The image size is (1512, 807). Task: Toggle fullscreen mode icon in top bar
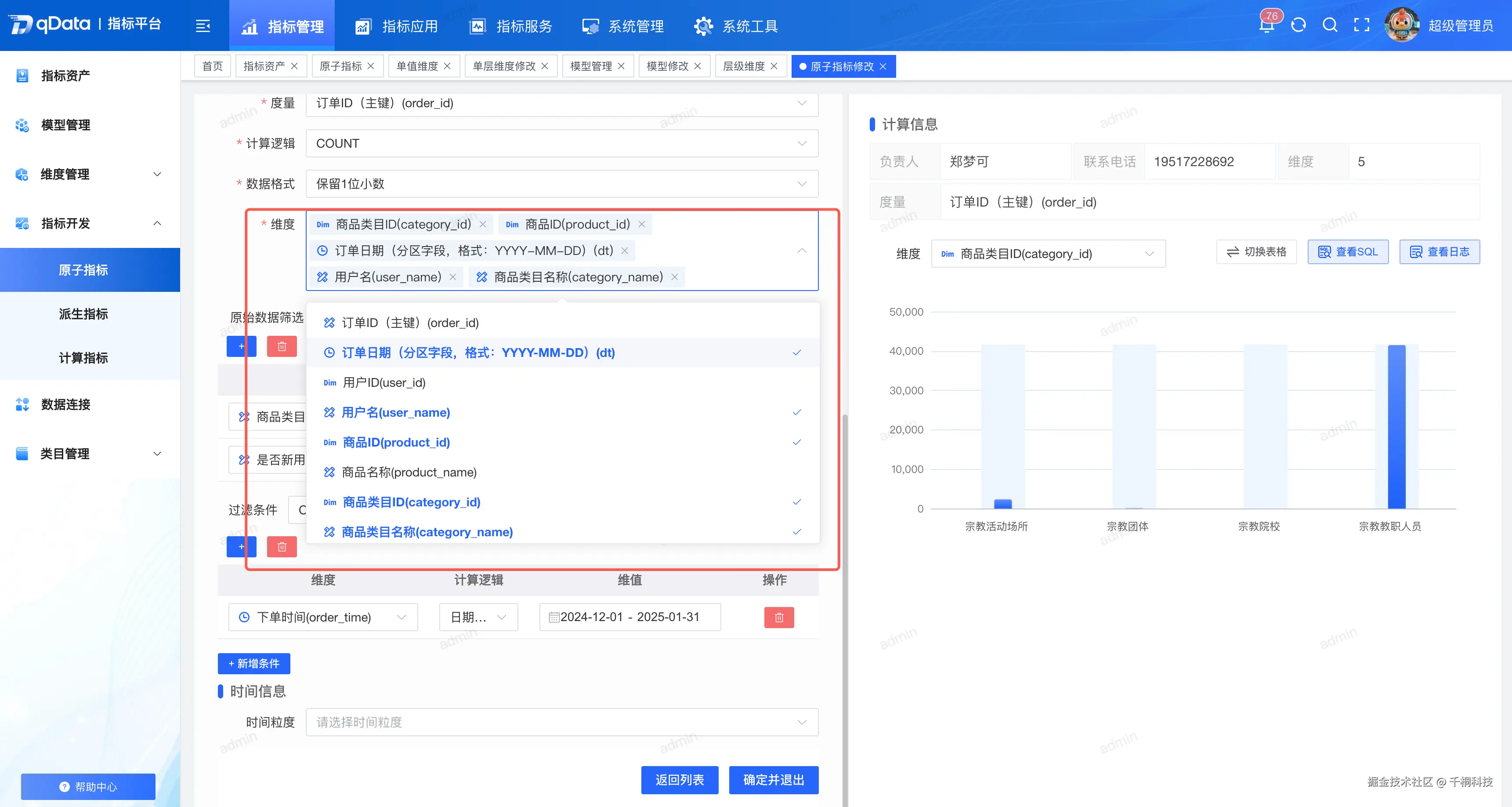point(1362,25)
